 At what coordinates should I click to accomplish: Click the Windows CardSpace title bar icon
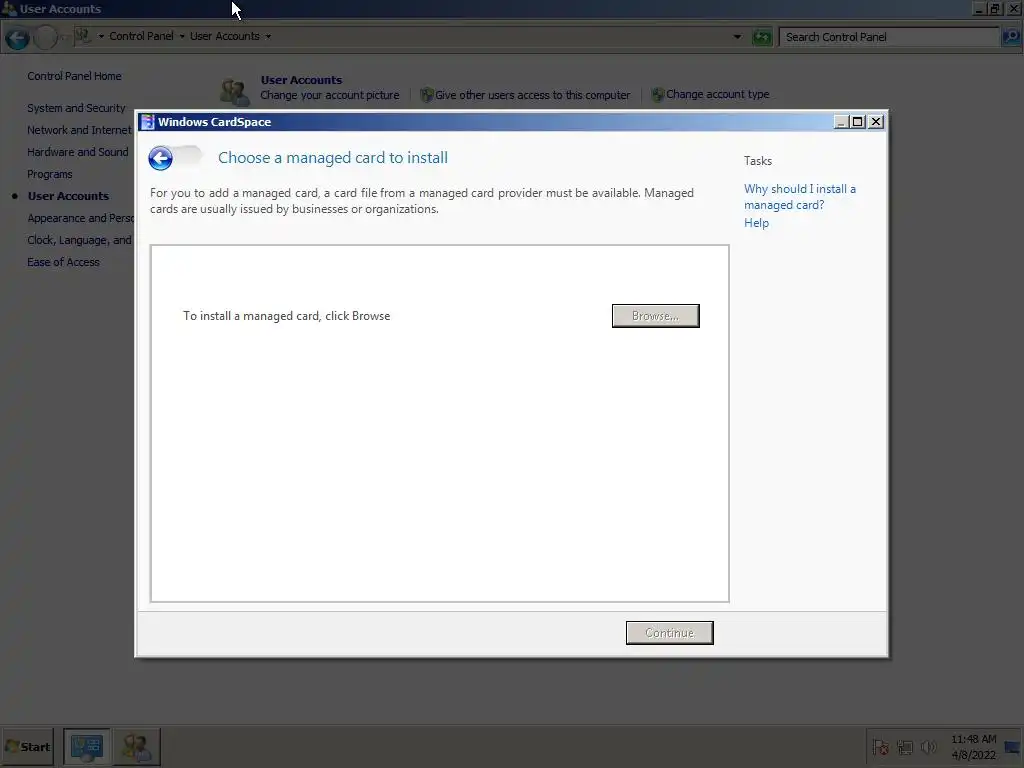tap(148, 122)
